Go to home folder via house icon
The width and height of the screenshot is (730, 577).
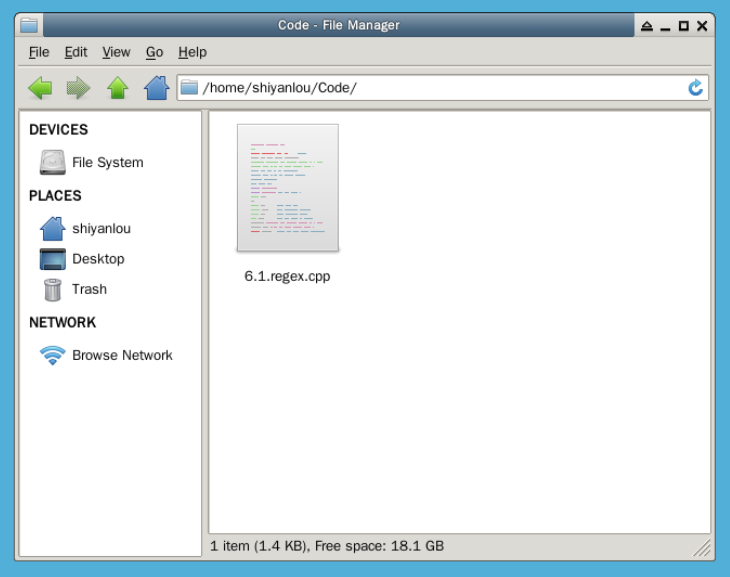[156, 88]
